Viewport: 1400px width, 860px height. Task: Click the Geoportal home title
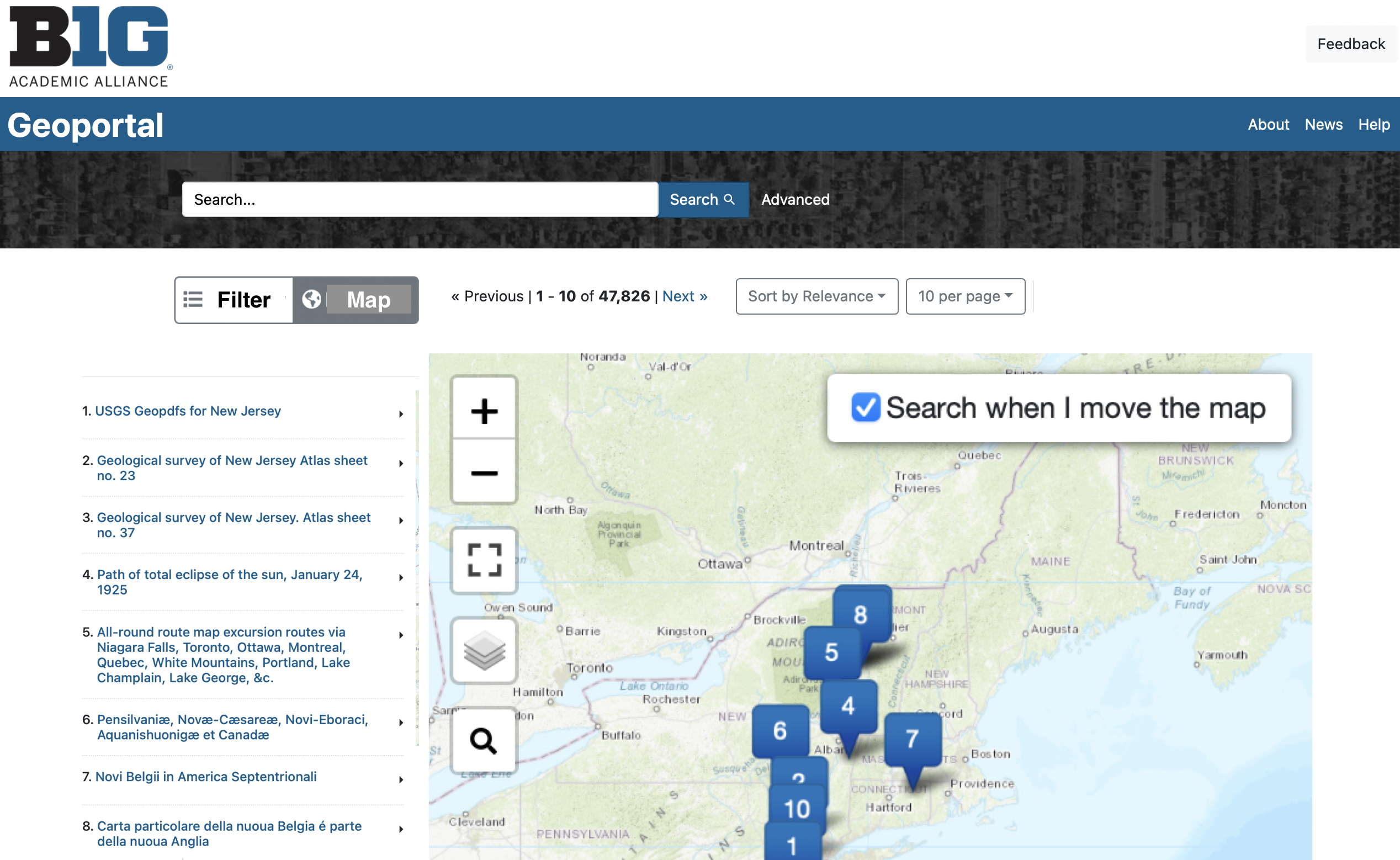[86, 125]
